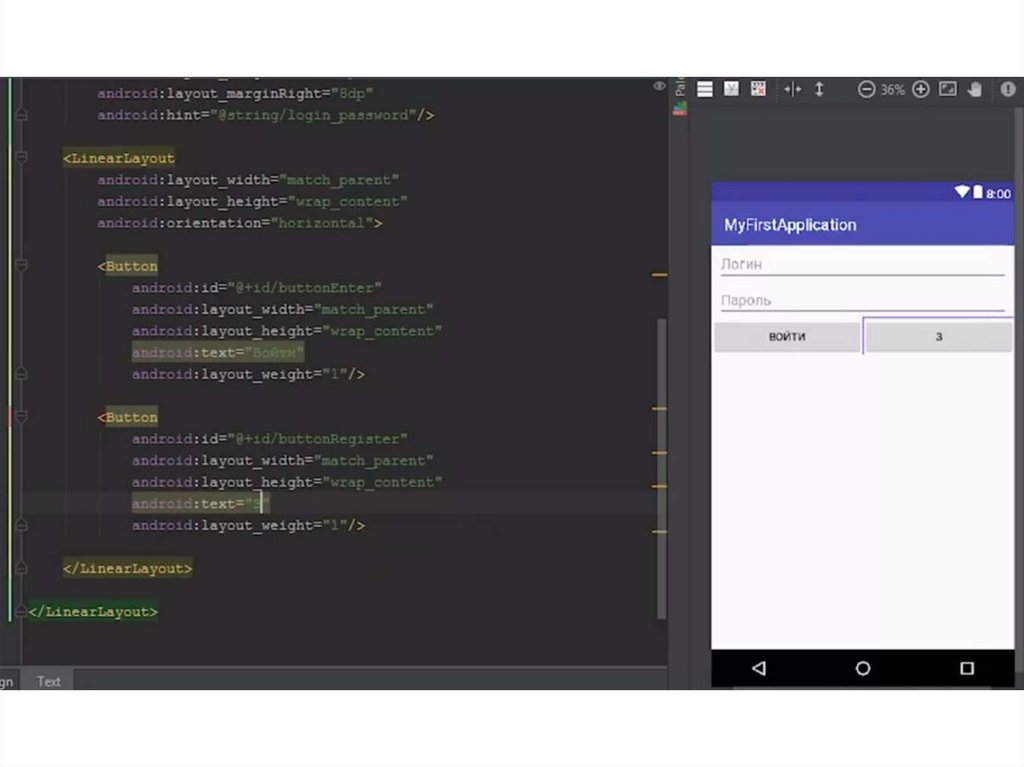Screen dimensions: 1024x767
Task: Switch to the Design tab
Action: [x=7, y=681]
